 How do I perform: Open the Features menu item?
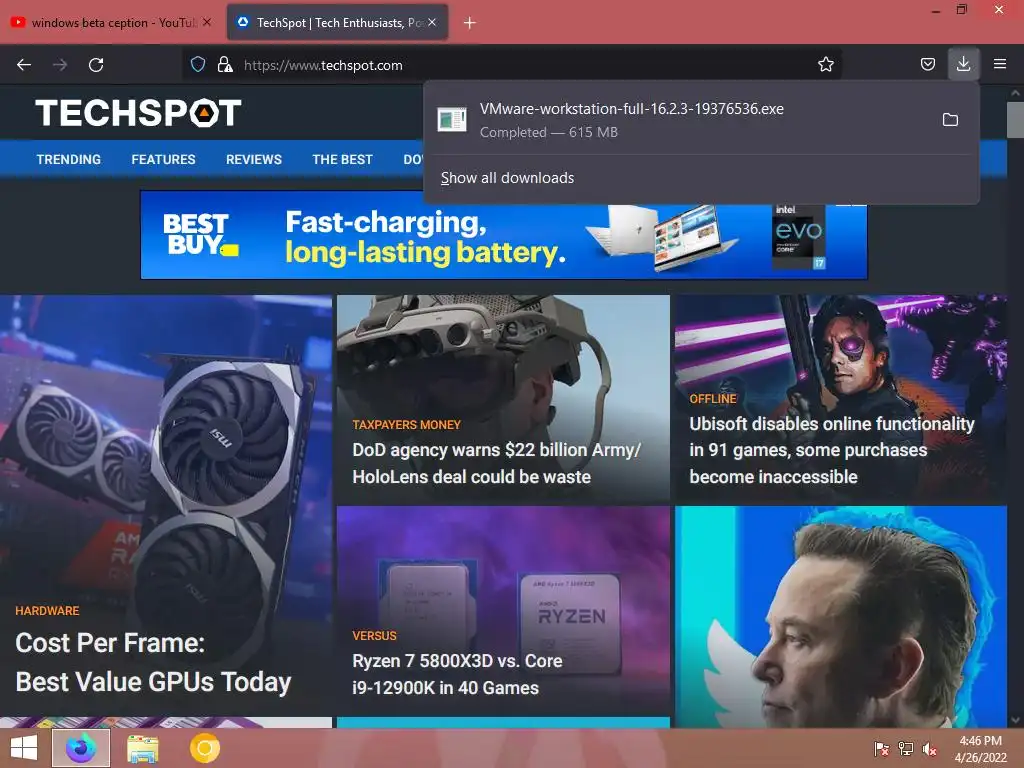tap(163, 159)
